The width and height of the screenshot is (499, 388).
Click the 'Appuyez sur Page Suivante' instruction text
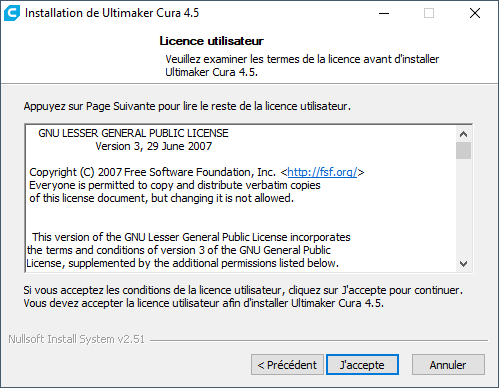point(187,106)
